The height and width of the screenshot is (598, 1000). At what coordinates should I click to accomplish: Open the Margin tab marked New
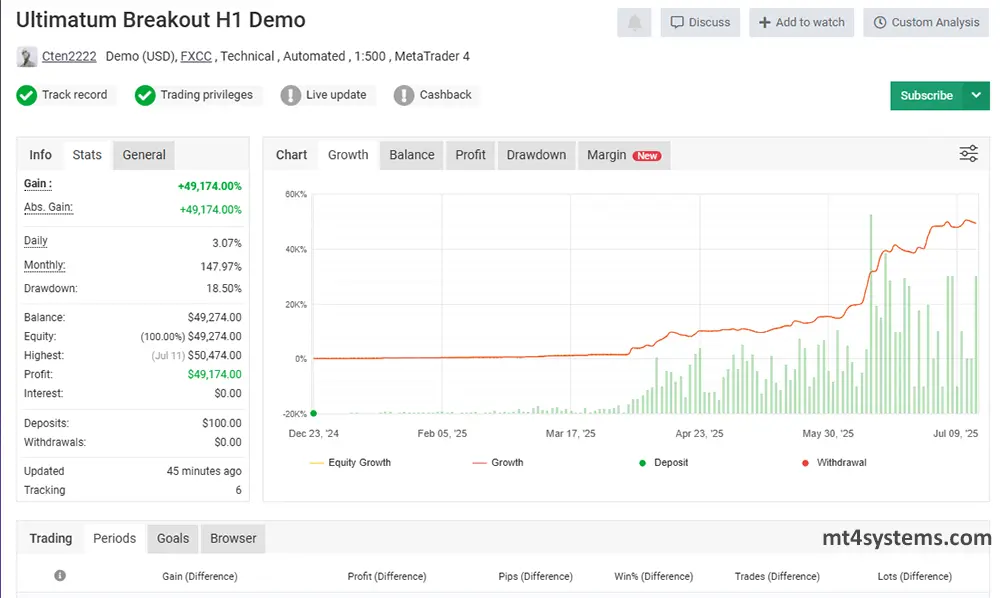(623, 155)
